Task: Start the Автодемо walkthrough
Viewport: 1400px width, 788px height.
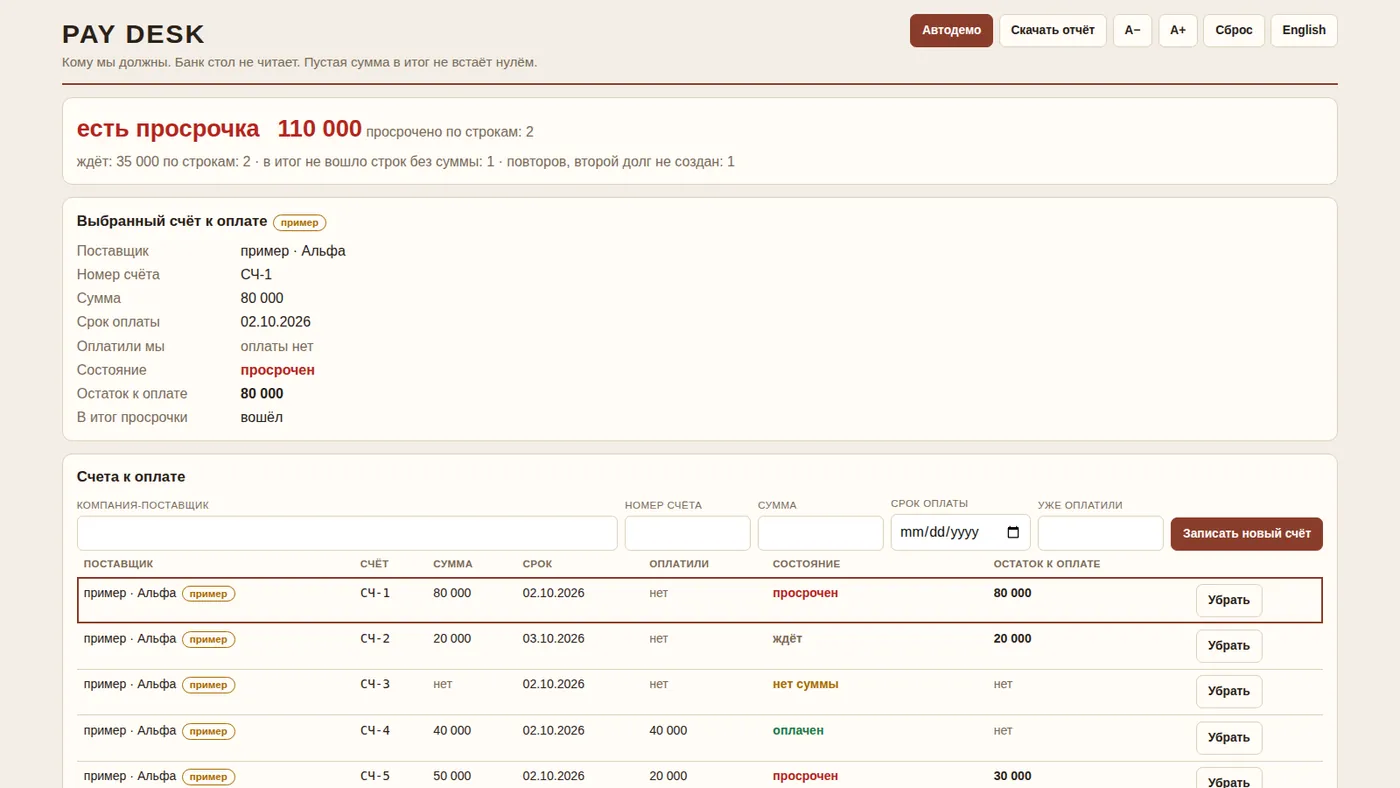Action: (x=951, y=30)
